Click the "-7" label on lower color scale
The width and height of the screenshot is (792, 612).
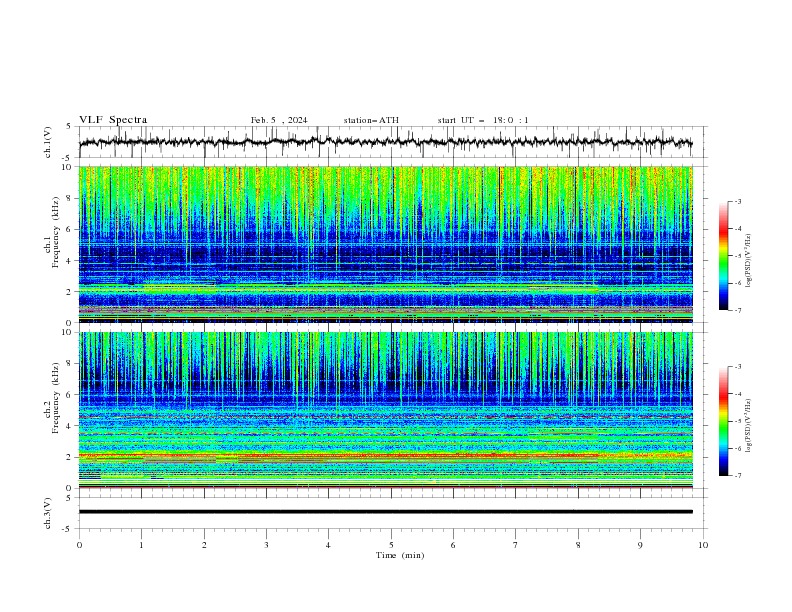tap(737, 475)
